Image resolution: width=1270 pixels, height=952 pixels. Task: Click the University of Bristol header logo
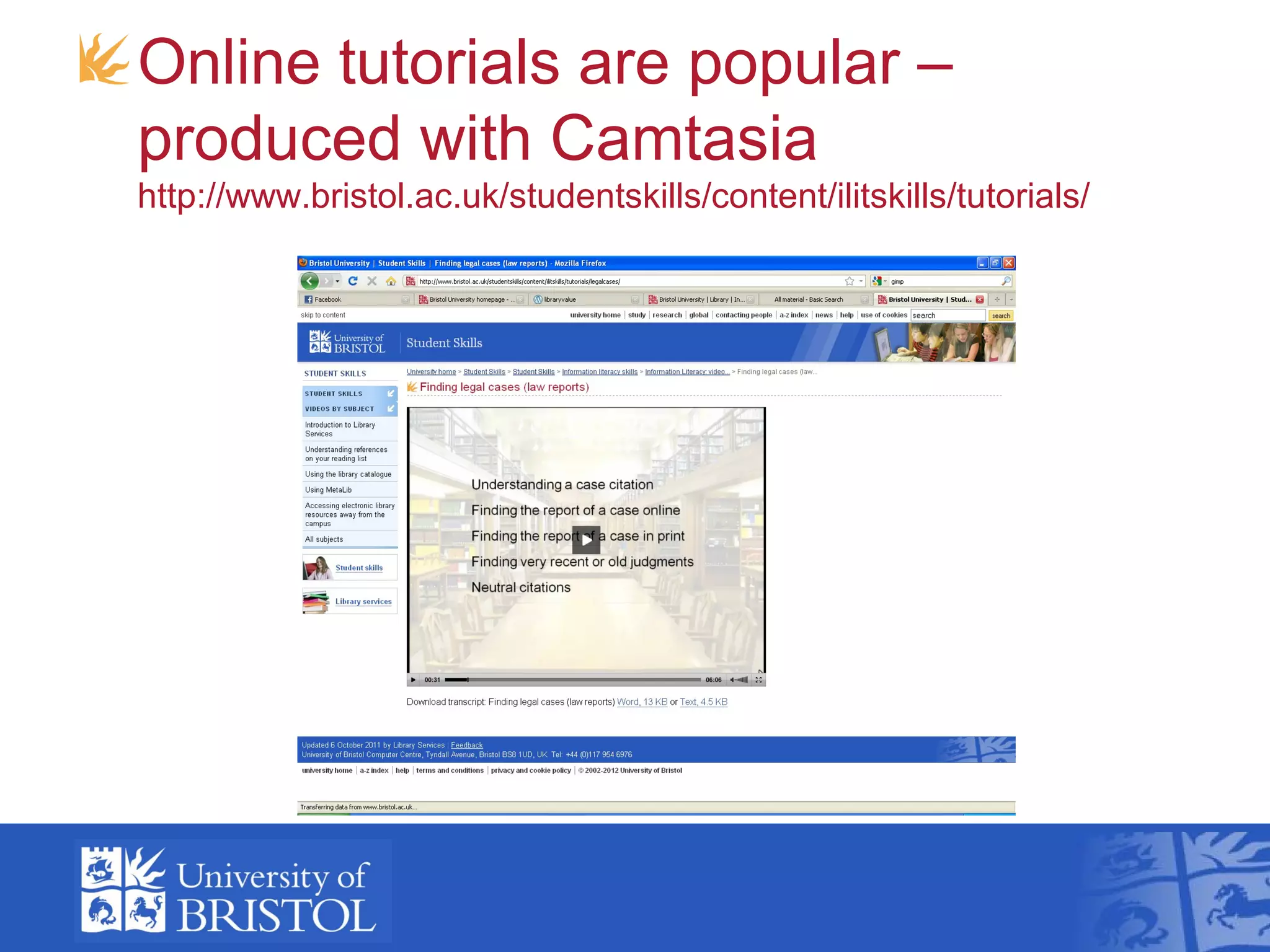click(x=347, y=342)
